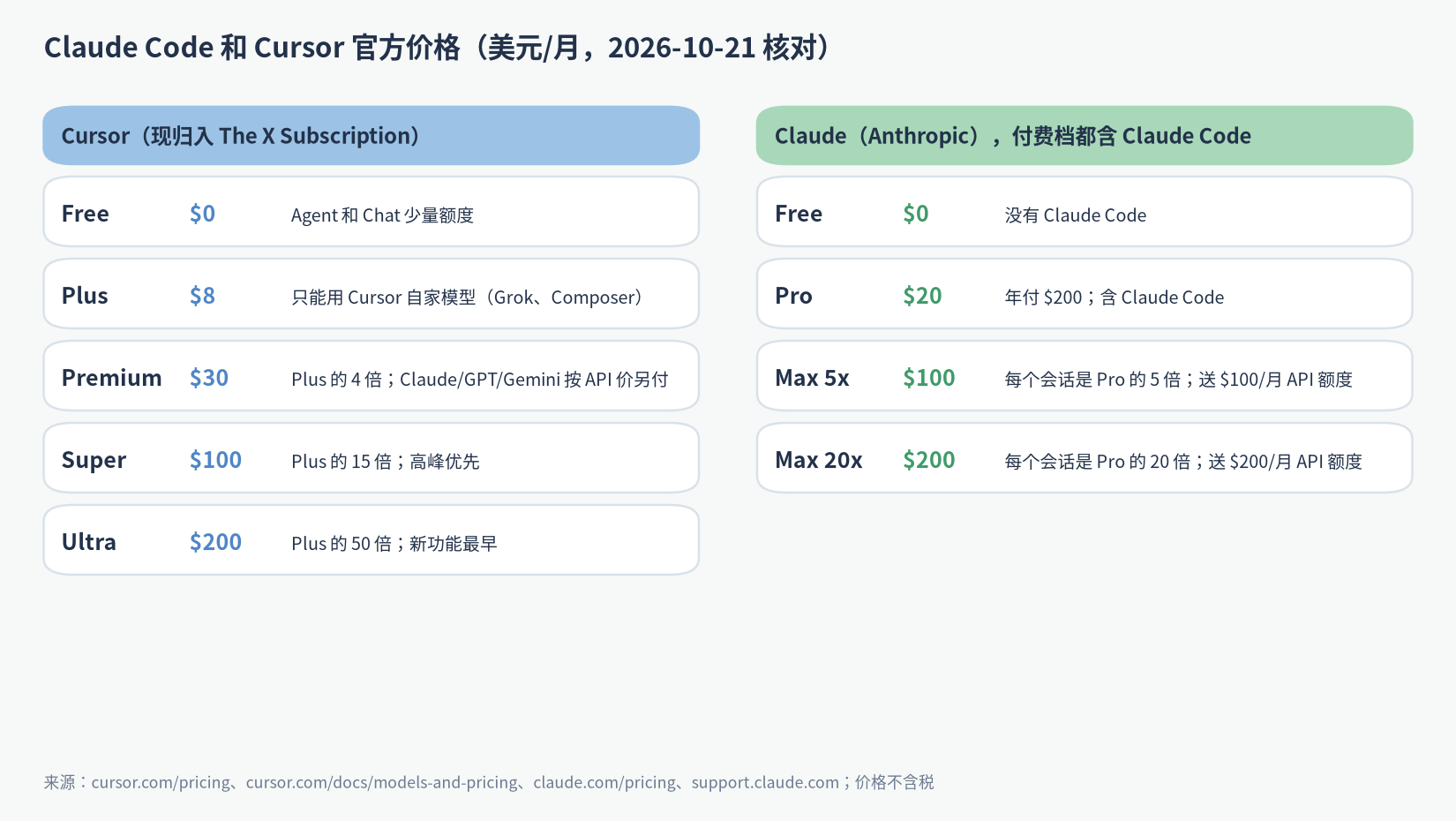Image resolution: width=1456 pixels, height=821 pixels.
Task: Click the claude.com/pricing source text
Action: [604, 782]
